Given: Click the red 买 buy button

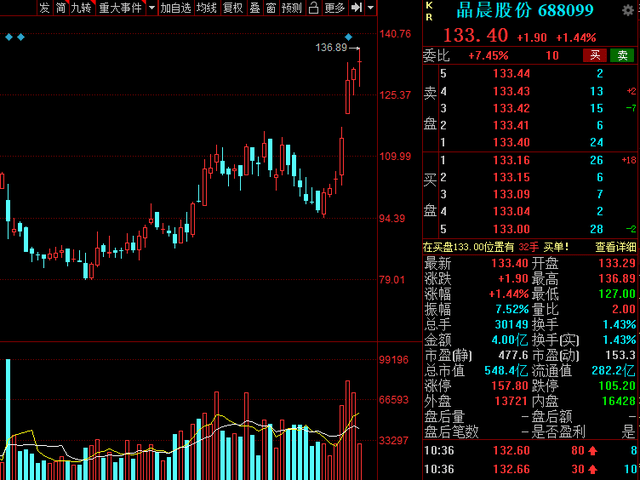Looking at the screenshot, I should click(595, 55).
